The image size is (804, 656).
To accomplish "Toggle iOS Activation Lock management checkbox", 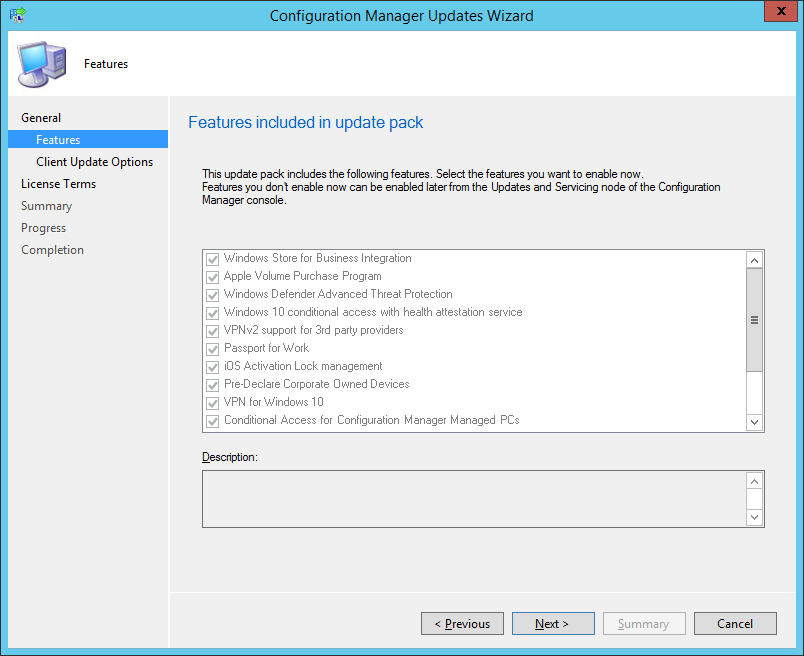I will (212, 367).
